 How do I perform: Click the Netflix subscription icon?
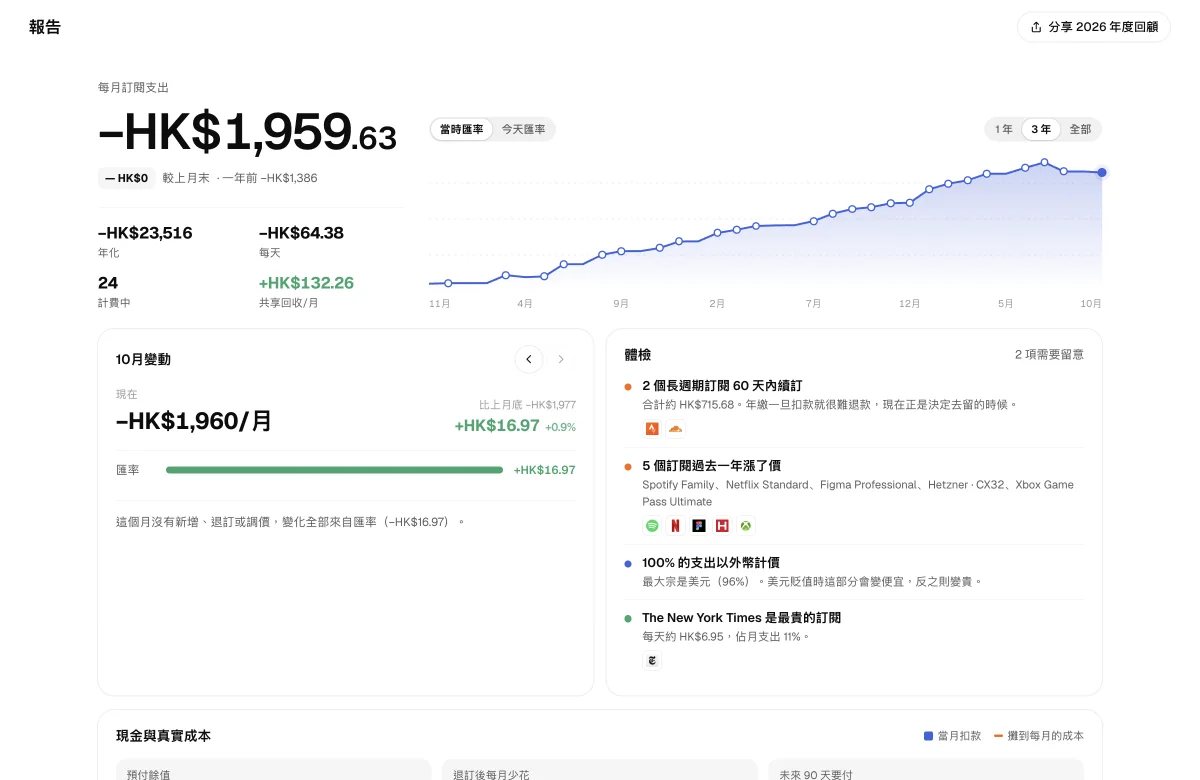click(675, 525)
